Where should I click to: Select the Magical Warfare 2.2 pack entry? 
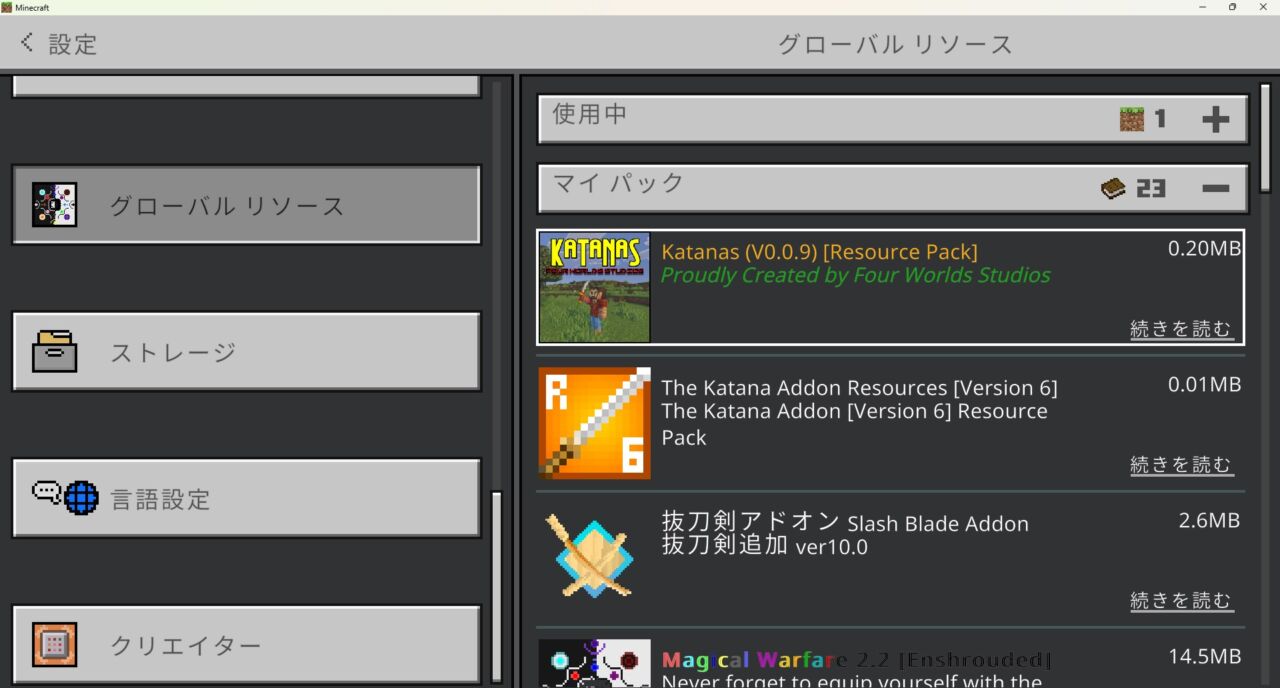coord(880,660)
